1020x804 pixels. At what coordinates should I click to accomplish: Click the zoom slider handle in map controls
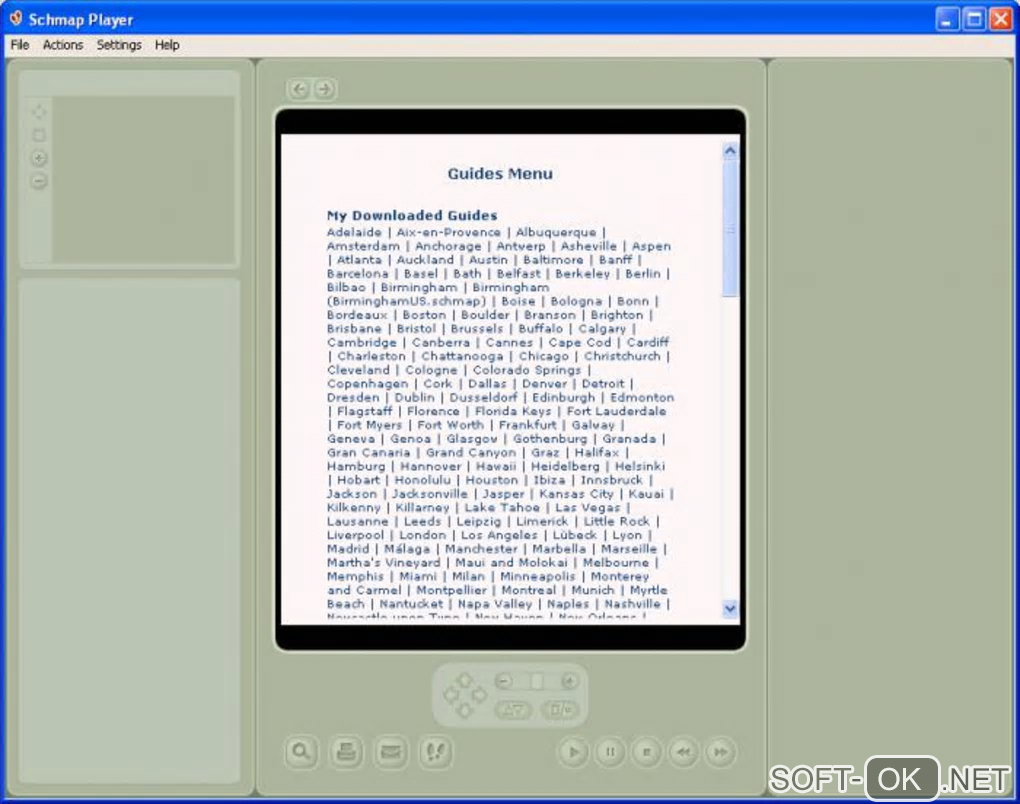point(537,681)
